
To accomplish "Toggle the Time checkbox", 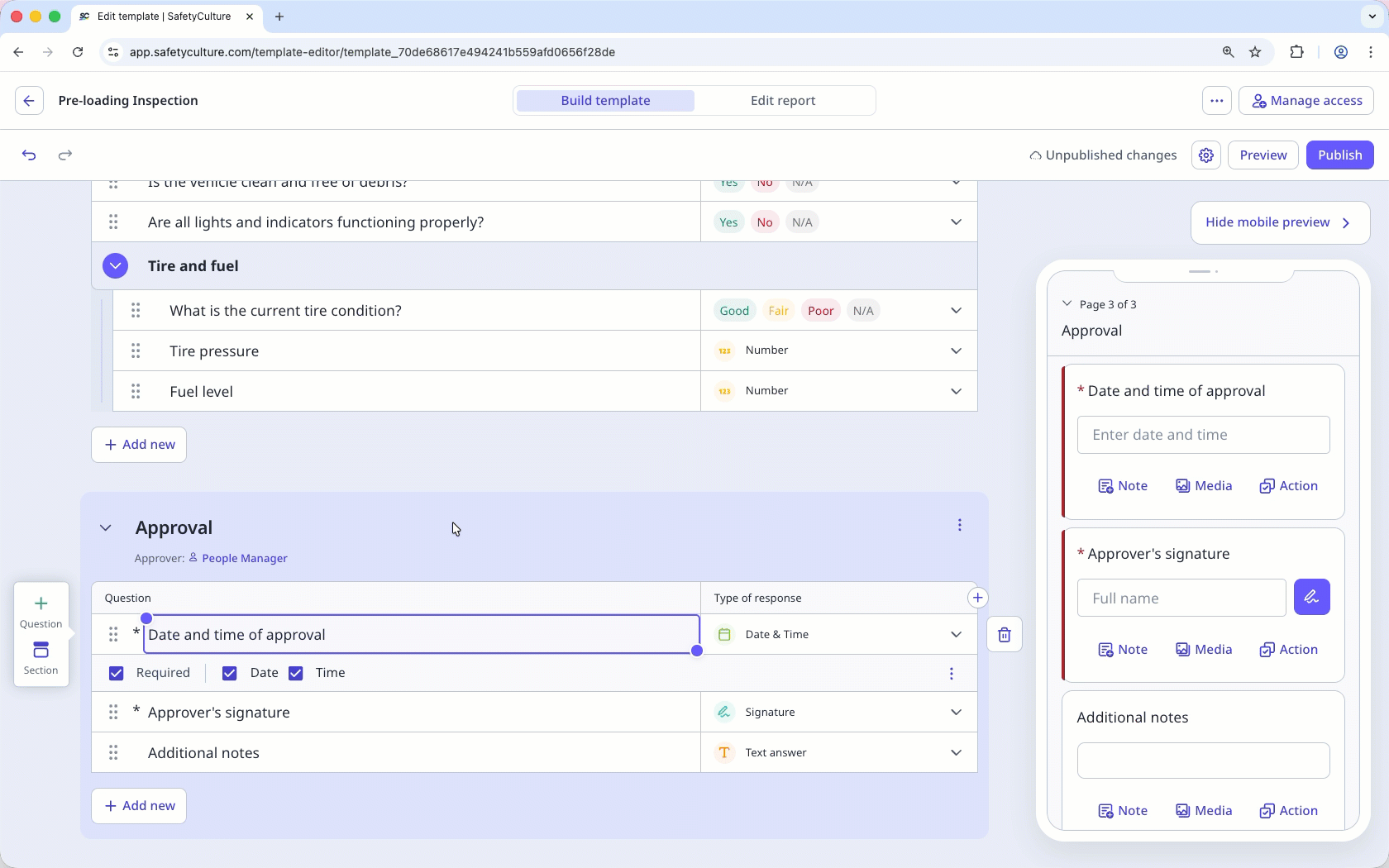I will pos(296,674).
